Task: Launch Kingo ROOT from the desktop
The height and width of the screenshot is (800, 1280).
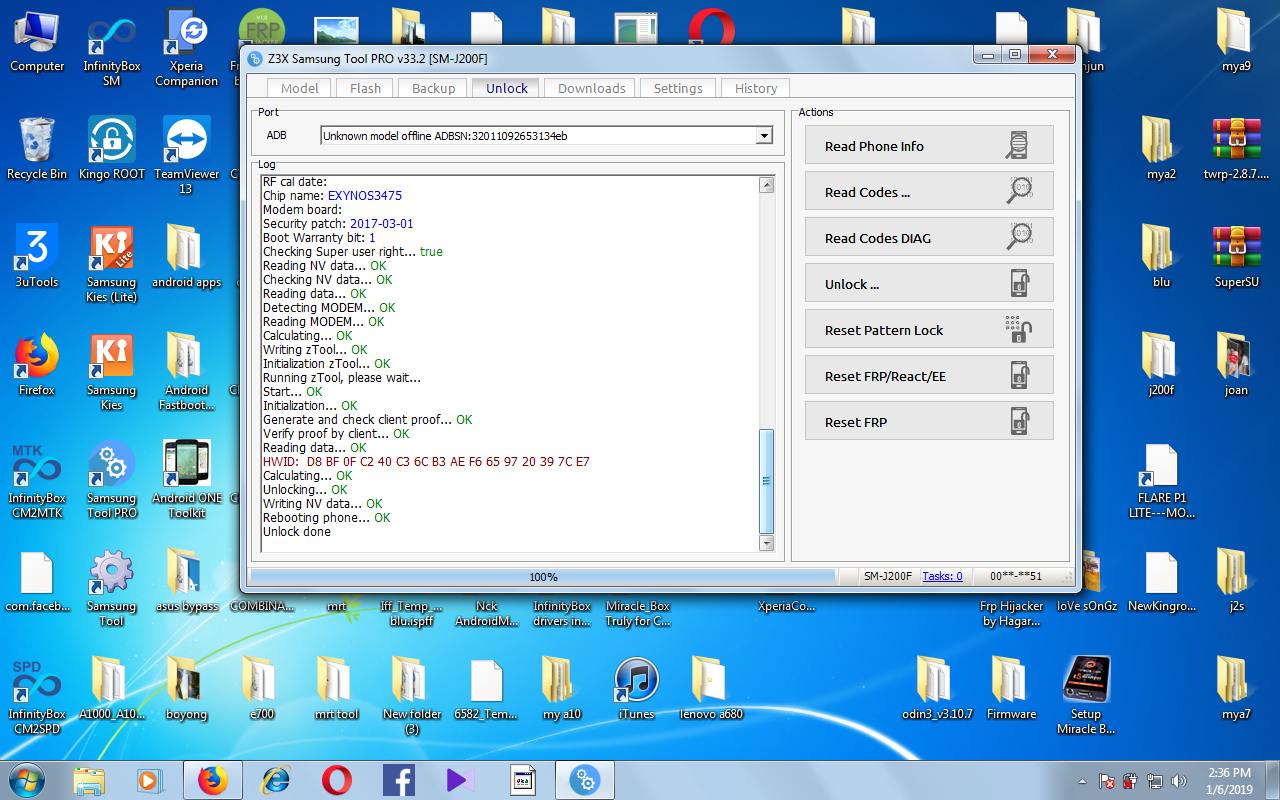Action: coord(112,148)
